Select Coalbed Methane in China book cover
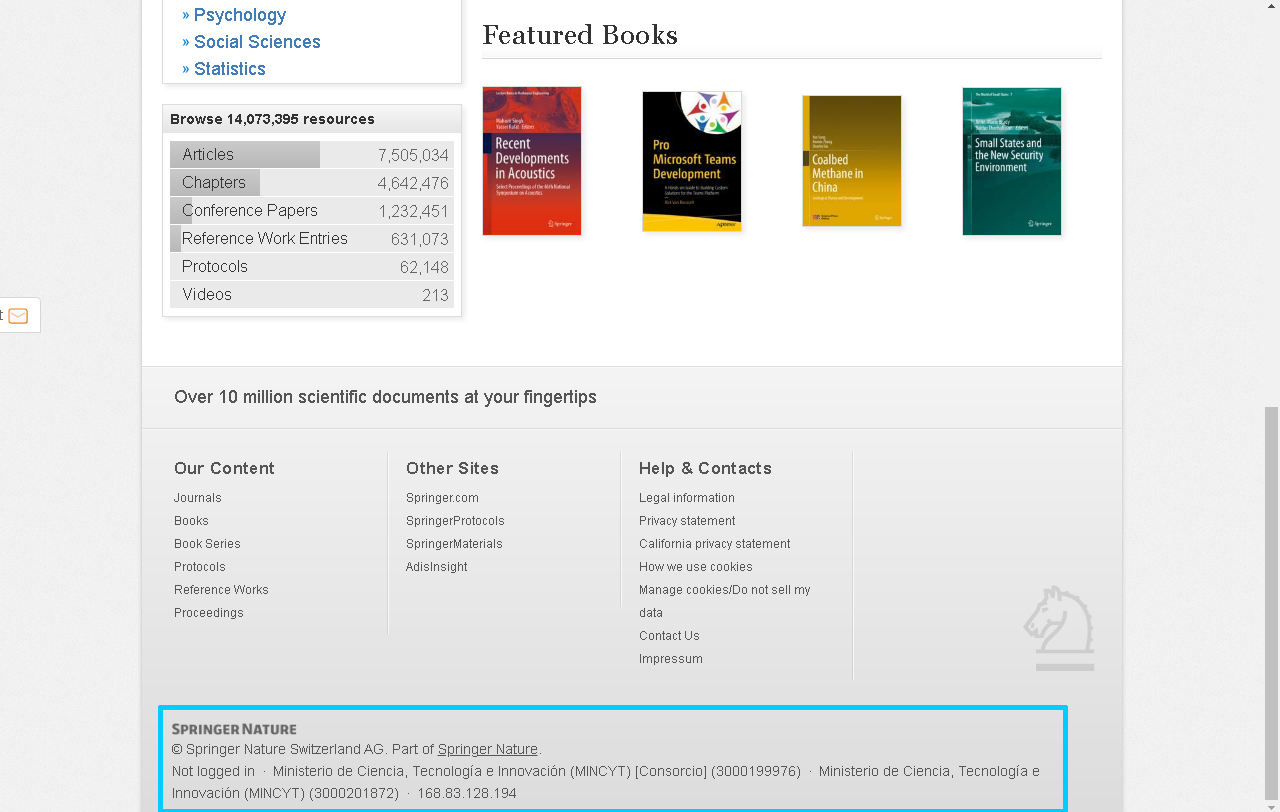The height and width of the screenshot is (812, 1280). 852,161
